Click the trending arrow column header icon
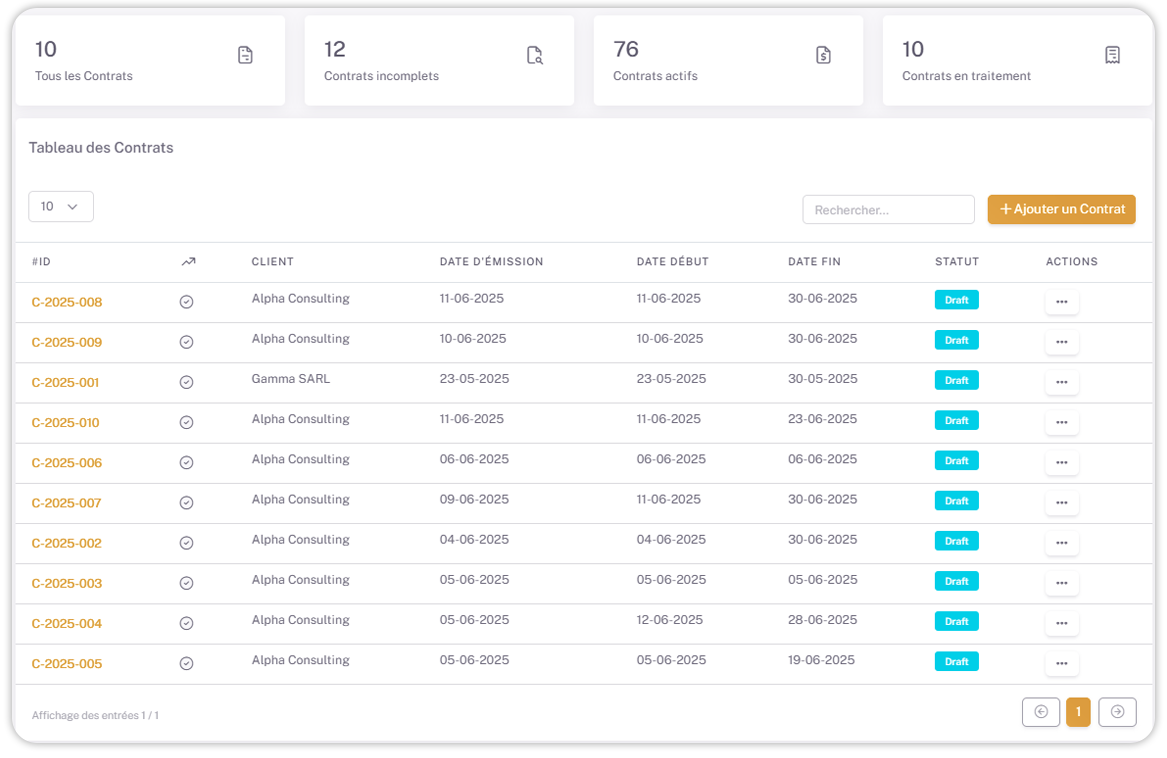The height and width of the screenshot is (758, 1167). (188, 262)
